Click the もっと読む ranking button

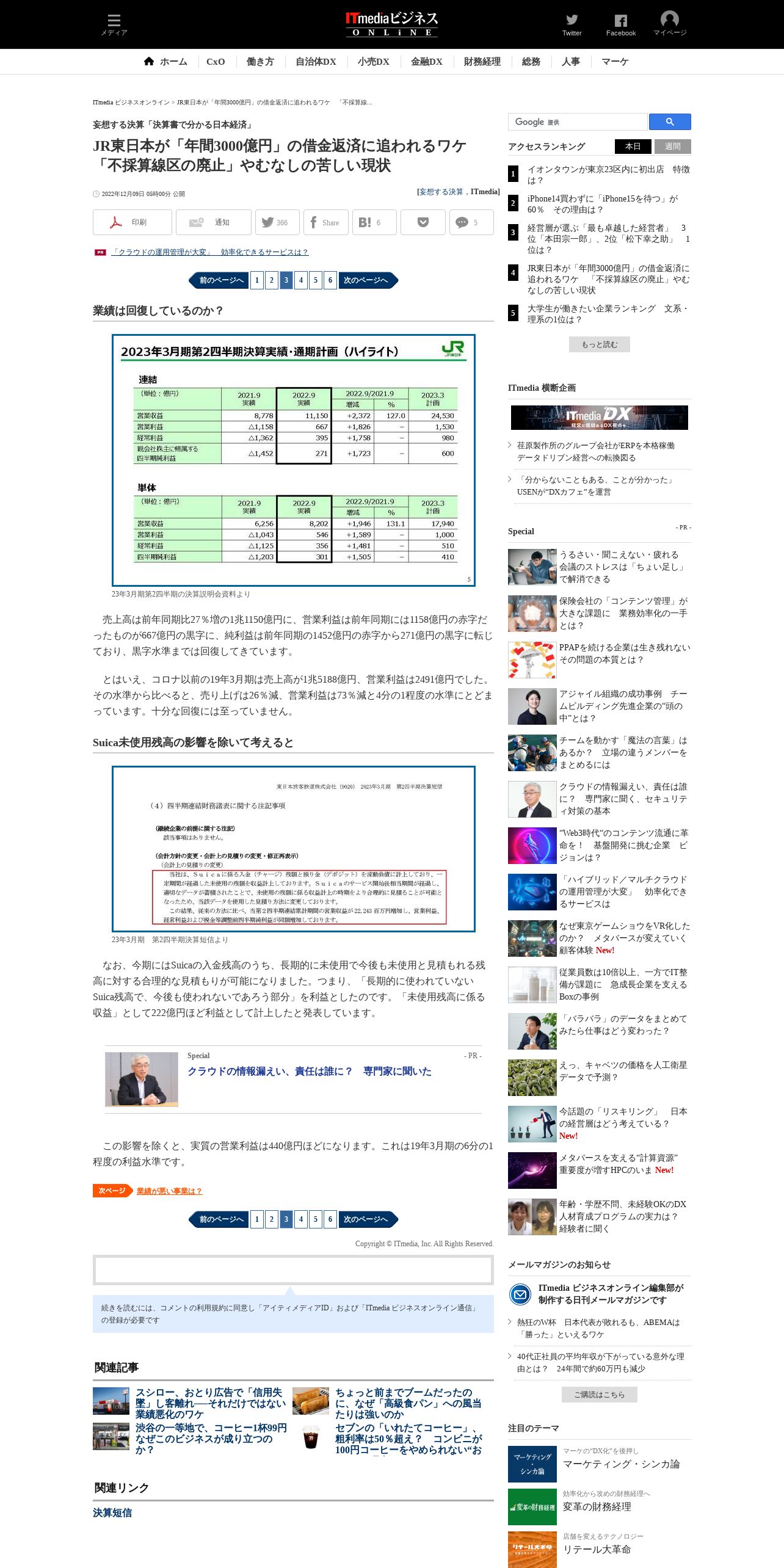click(599, 344)
